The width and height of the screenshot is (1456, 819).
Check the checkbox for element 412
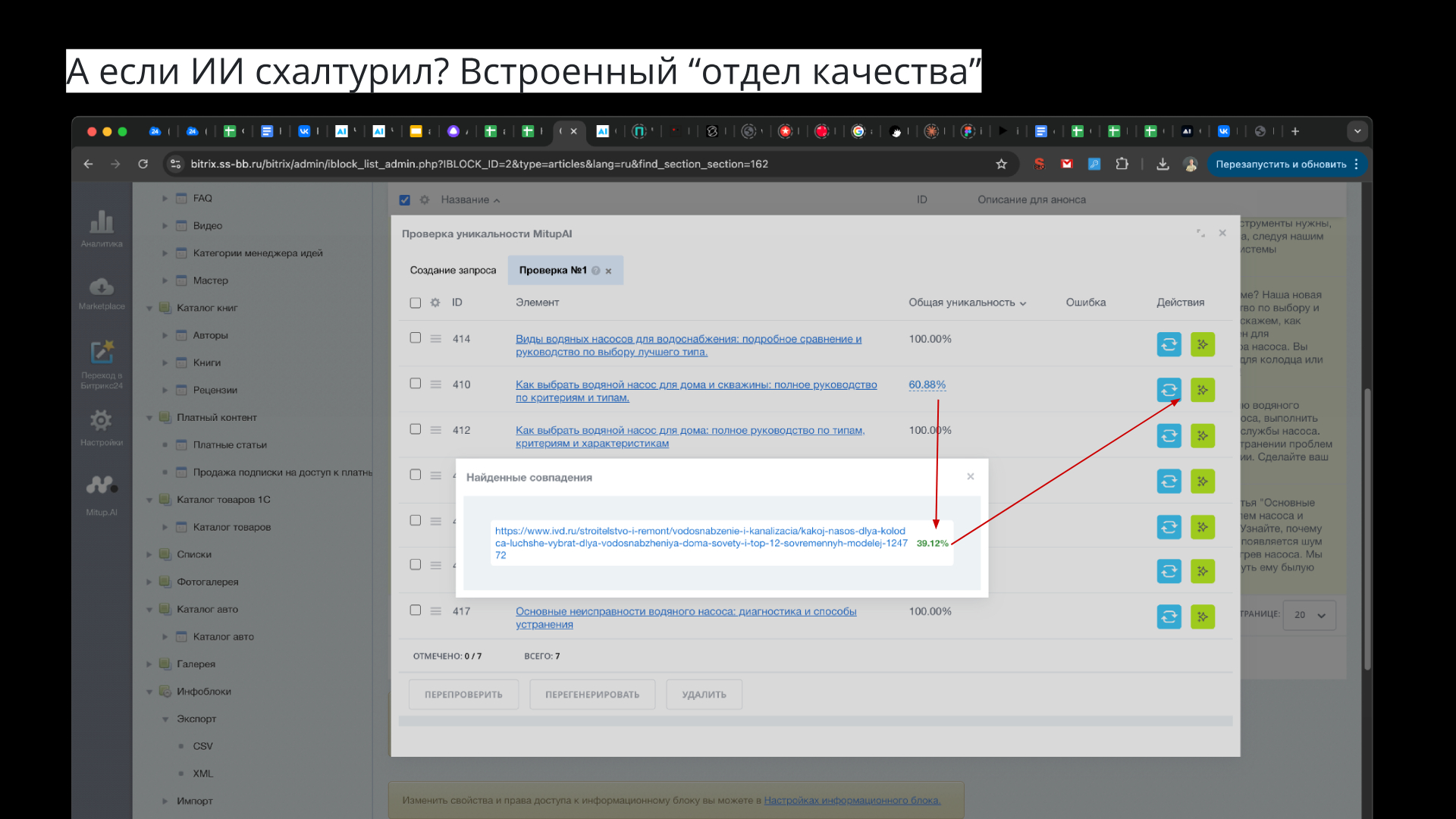[x=415, y=428]
